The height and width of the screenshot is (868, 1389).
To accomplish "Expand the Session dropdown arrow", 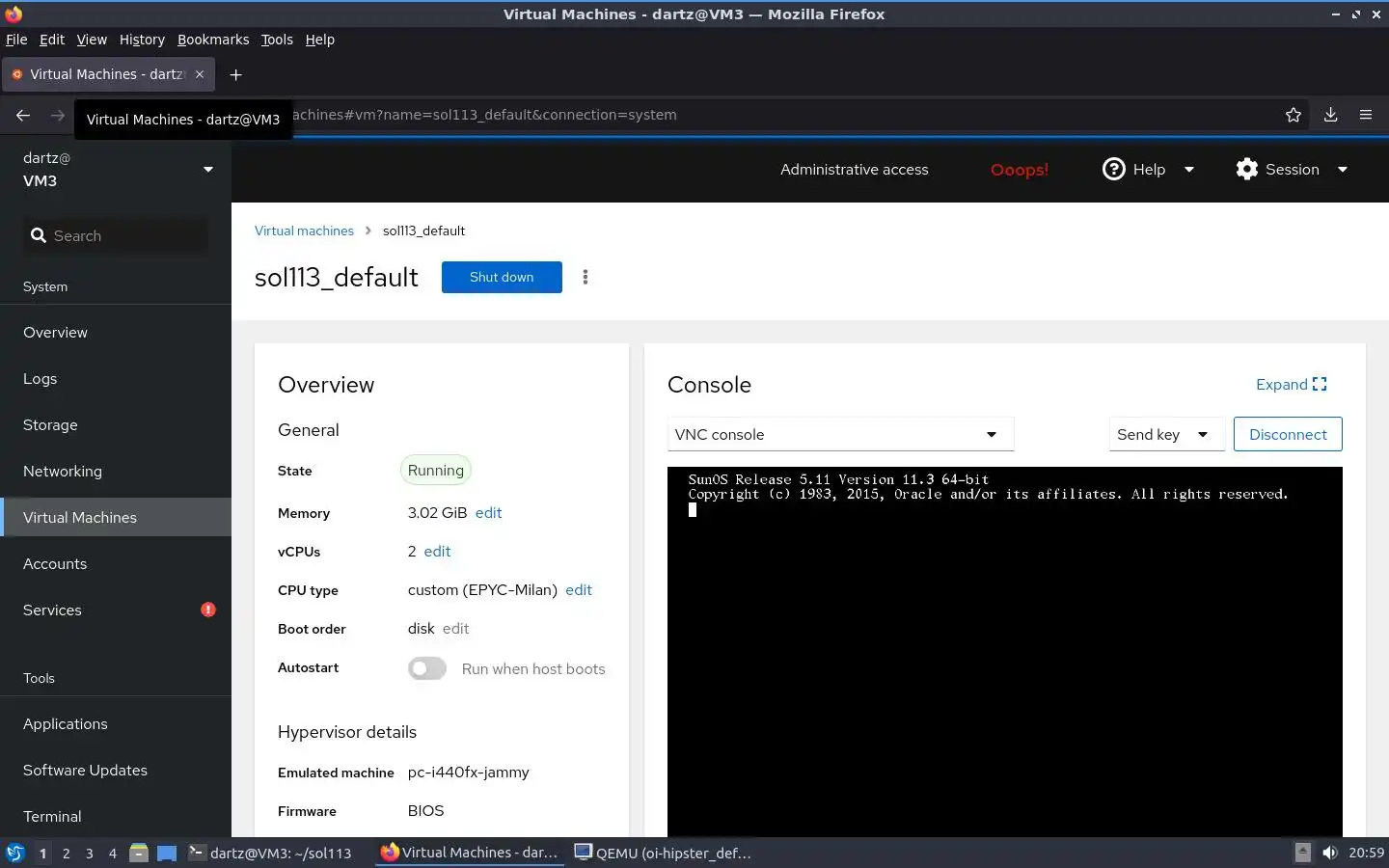I will click(1343, 169).
